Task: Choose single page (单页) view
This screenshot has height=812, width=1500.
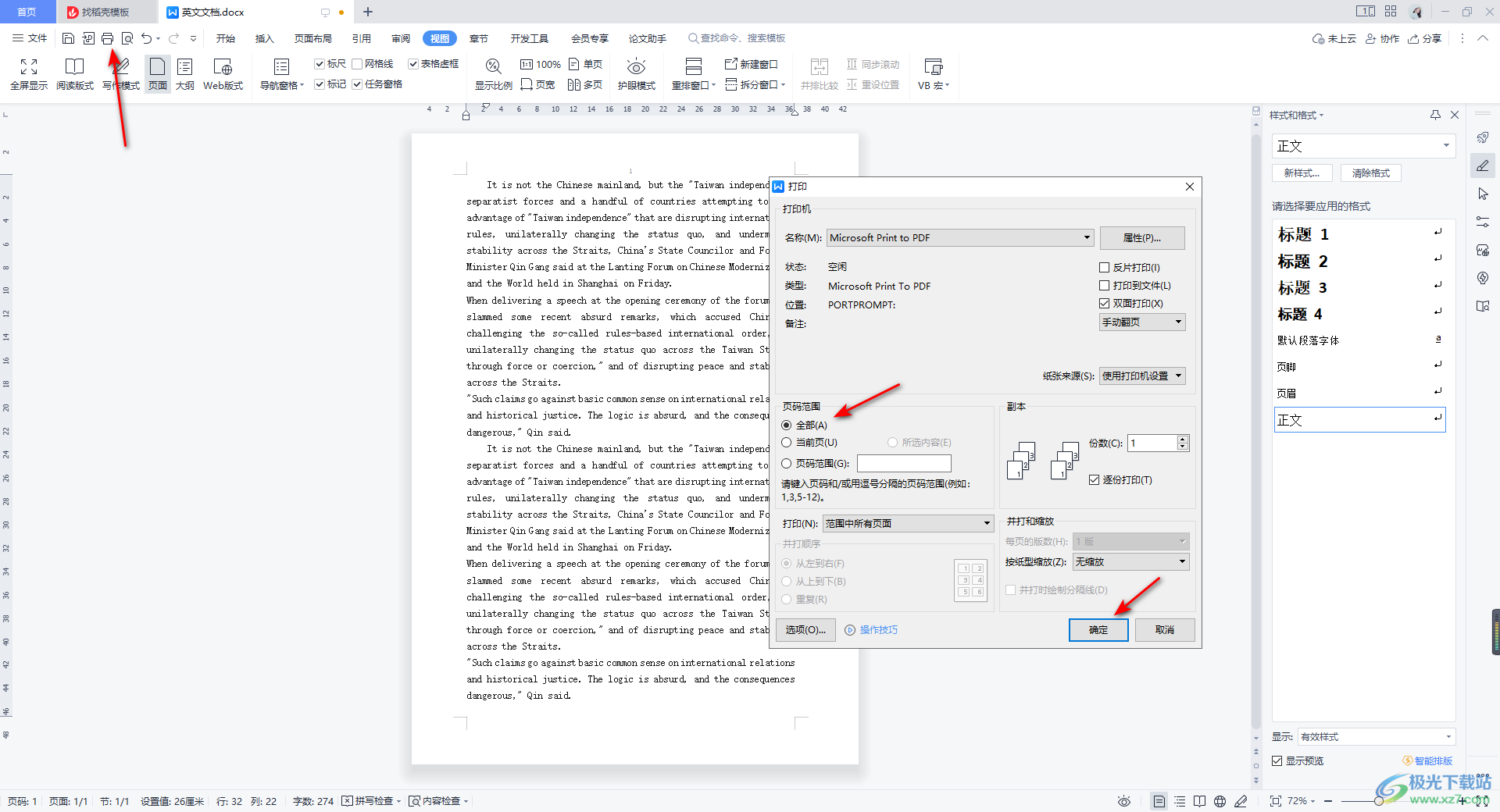Action: tap(586, 64)
